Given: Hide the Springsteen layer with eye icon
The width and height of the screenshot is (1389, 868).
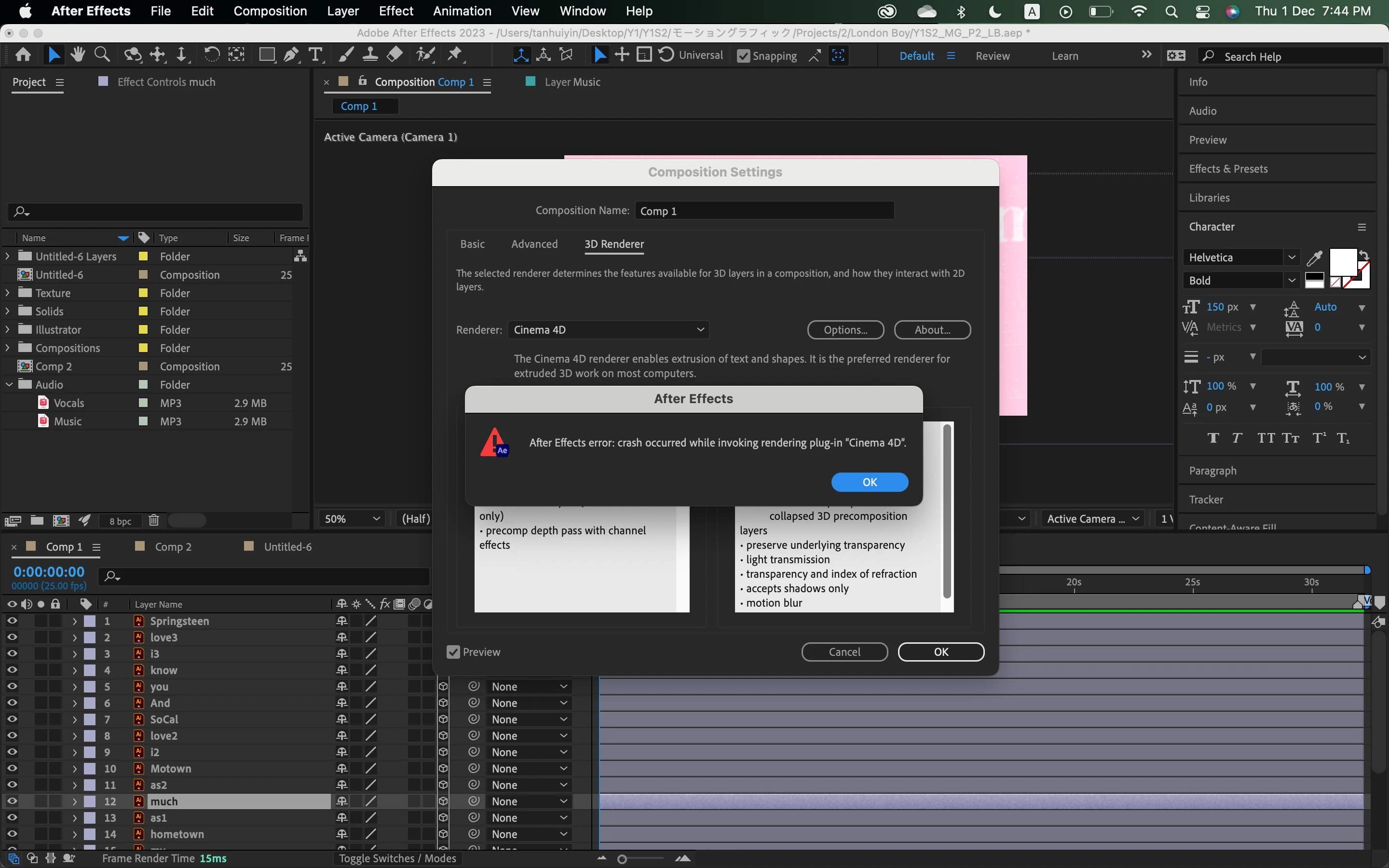Looking at the screenshot, I should (x=12, y=621).
